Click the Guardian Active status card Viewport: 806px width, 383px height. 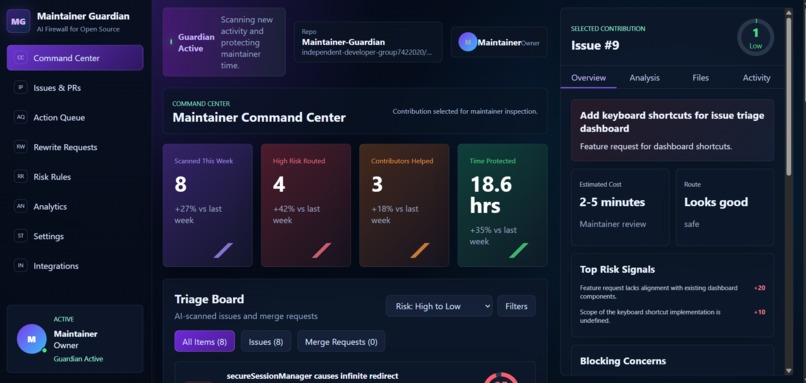coord(224,42)
